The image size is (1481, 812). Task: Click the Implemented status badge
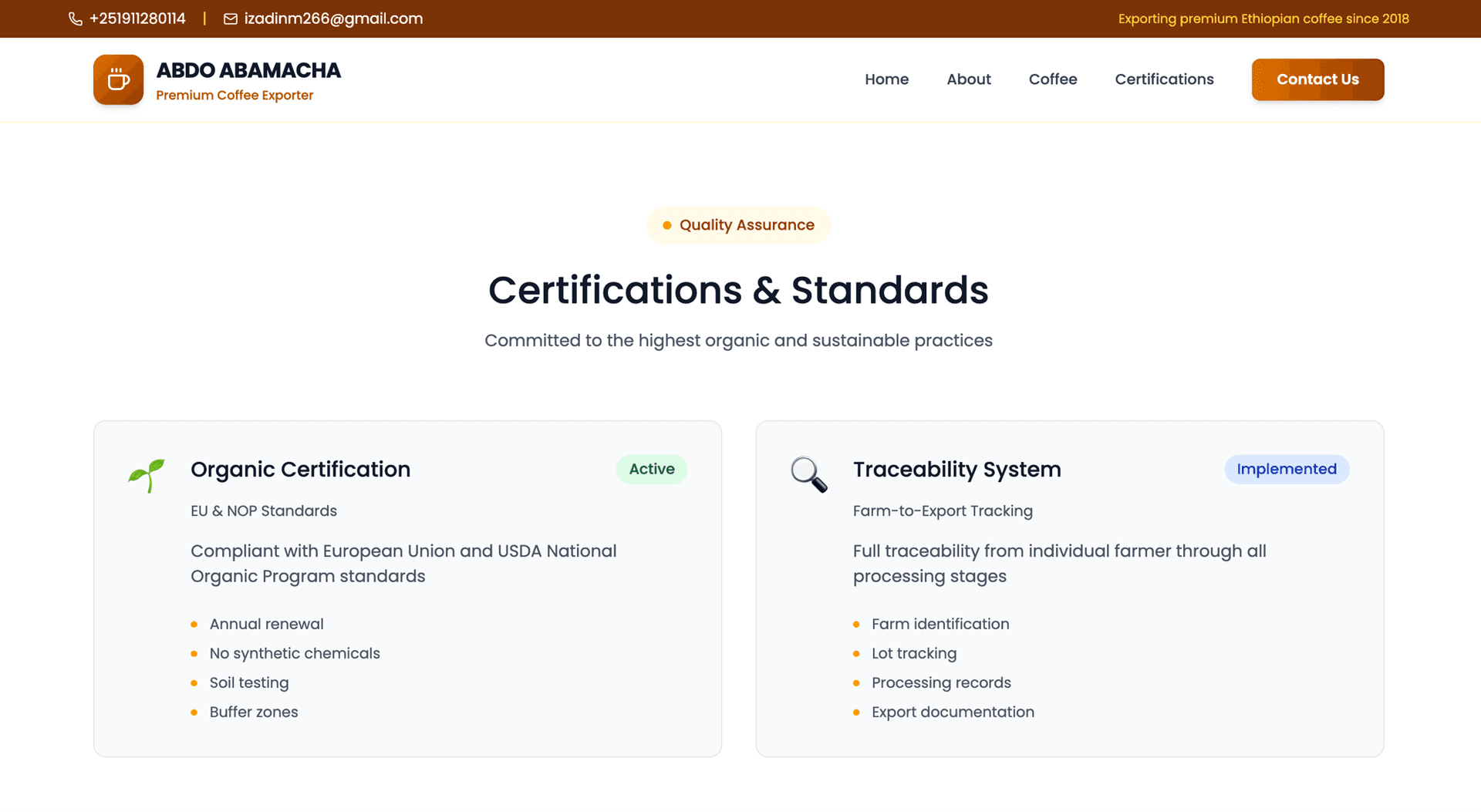tap(1287, 469)
